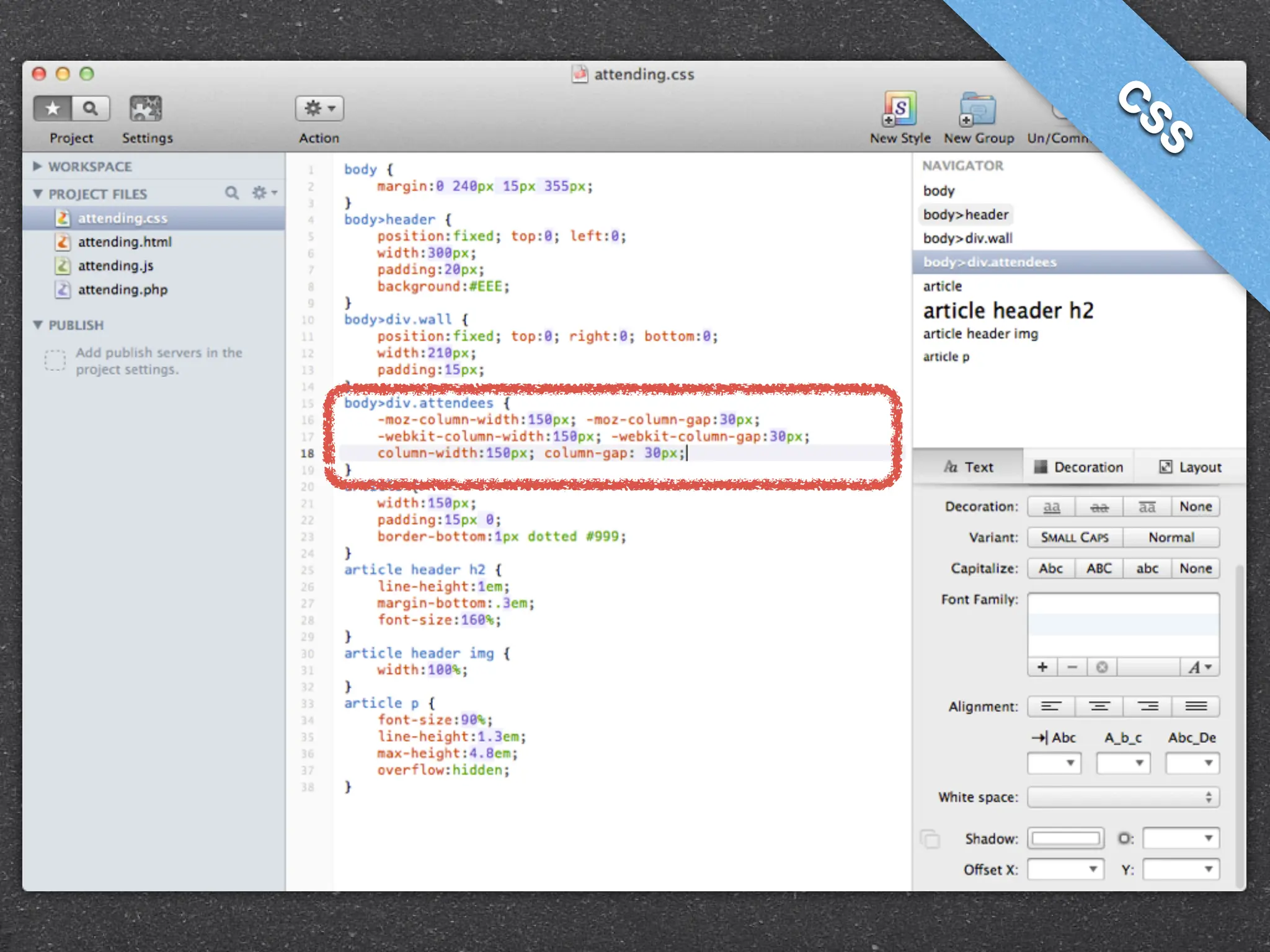Toggle Small Caps variant
Image resolution: width=1270 pixels, height=952 pixels.
pyautogui.click(x=1075, y=537)
